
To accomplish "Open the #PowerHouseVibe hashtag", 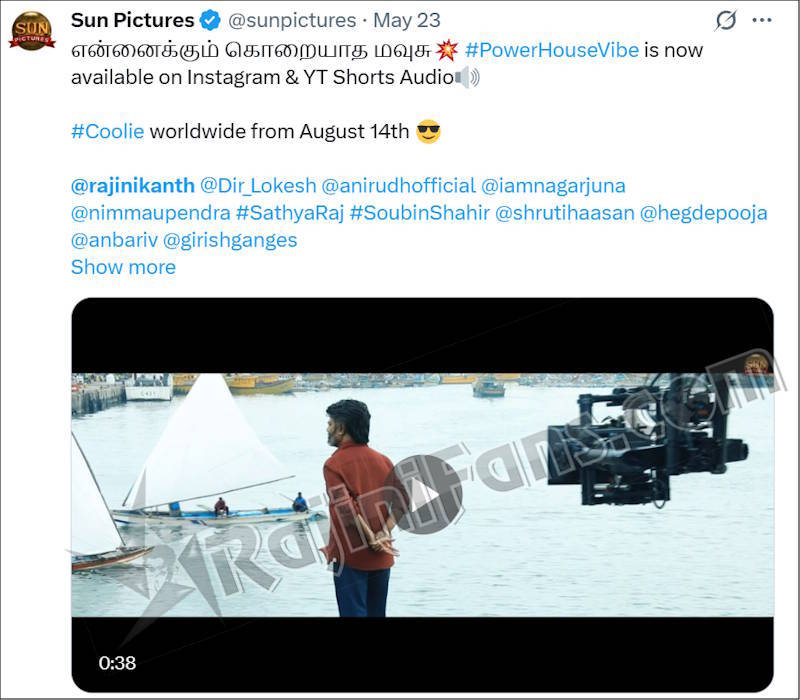I will click(x=552, y=50).
